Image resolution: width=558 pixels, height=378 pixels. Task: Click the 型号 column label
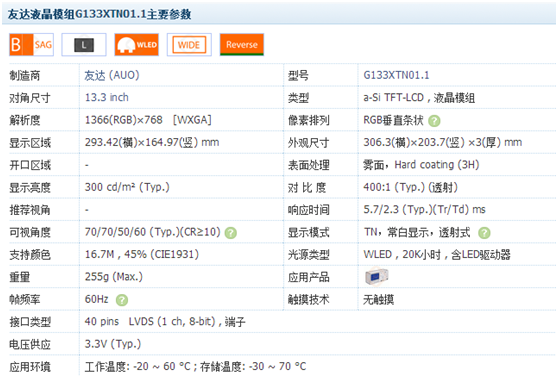[298, 75]
